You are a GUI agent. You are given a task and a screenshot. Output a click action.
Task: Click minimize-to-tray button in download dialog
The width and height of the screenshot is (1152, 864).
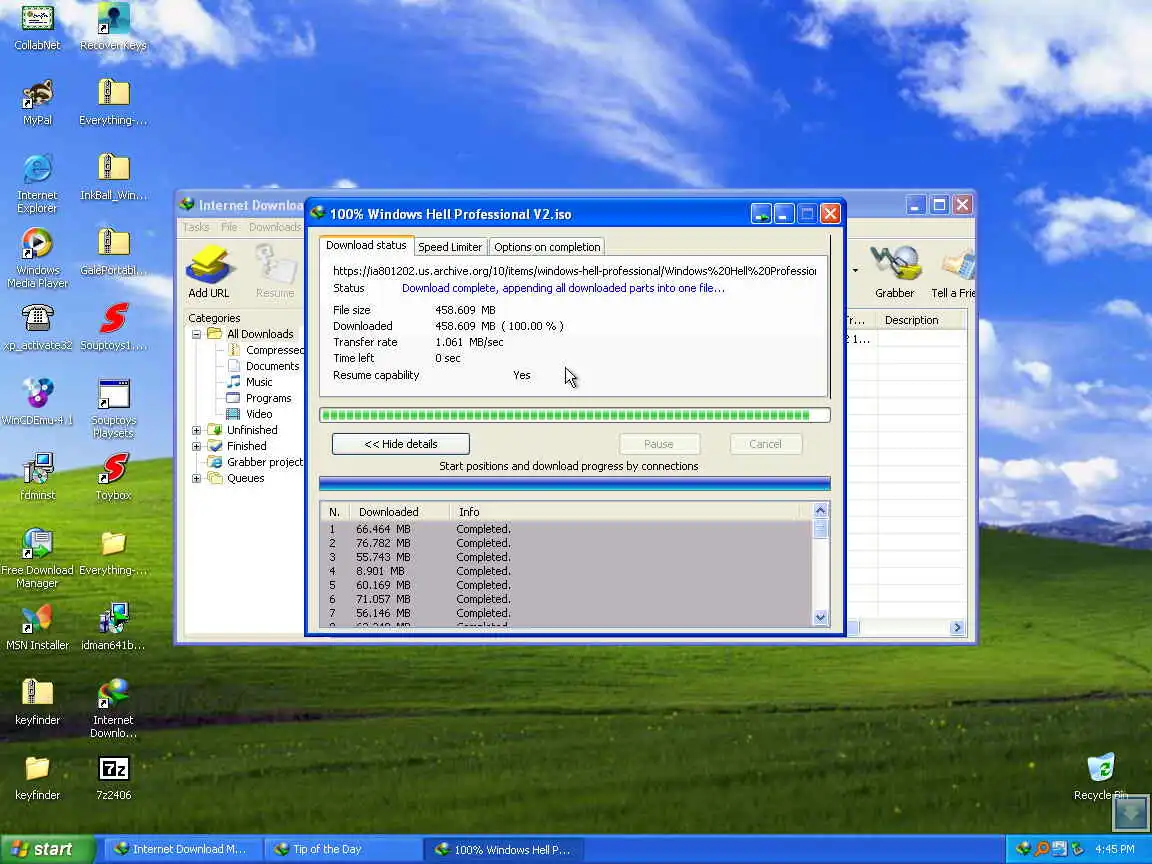tap(761, 214)
